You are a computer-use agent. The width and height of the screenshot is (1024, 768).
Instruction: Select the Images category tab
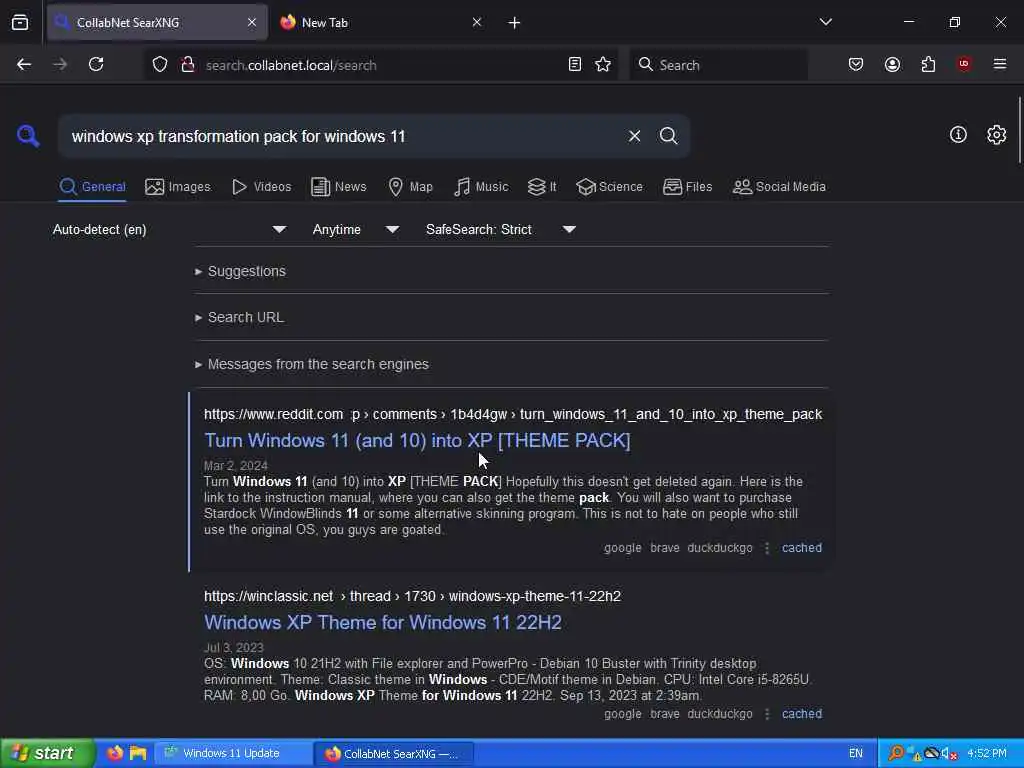pos(178,187)
